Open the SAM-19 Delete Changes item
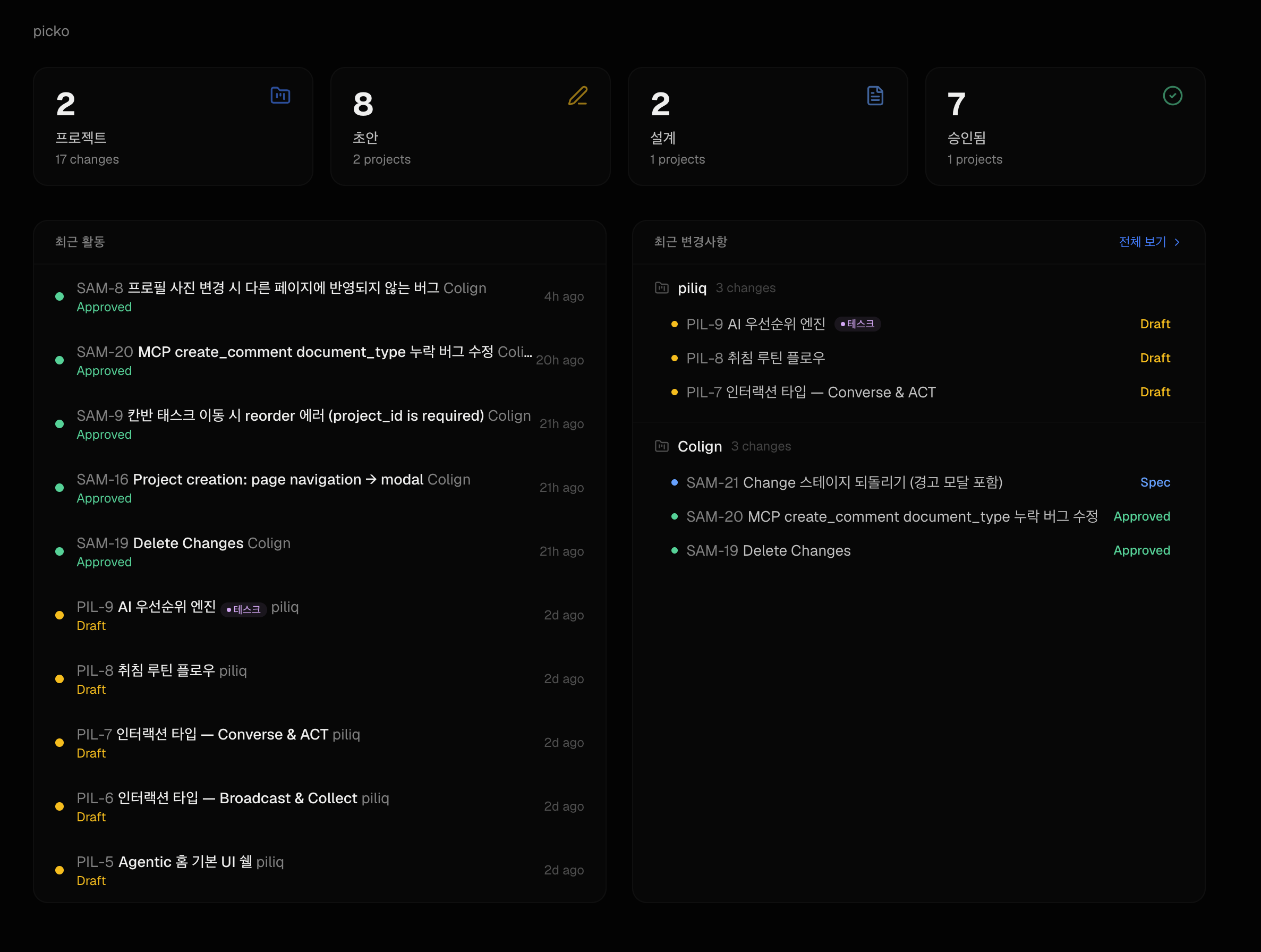 click(x=768, y=550)
